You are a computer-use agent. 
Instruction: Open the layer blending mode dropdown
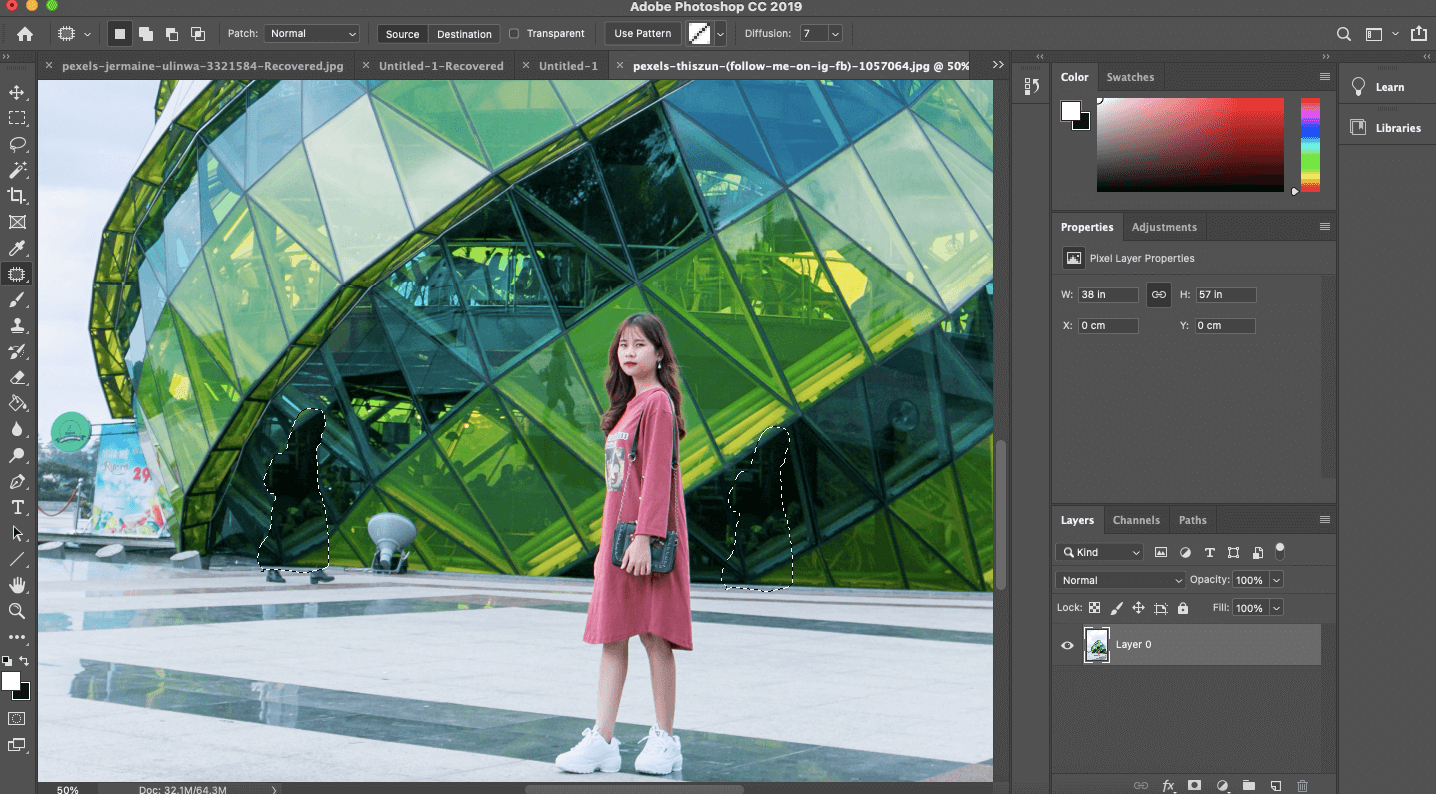click(x=1120, y=580)
